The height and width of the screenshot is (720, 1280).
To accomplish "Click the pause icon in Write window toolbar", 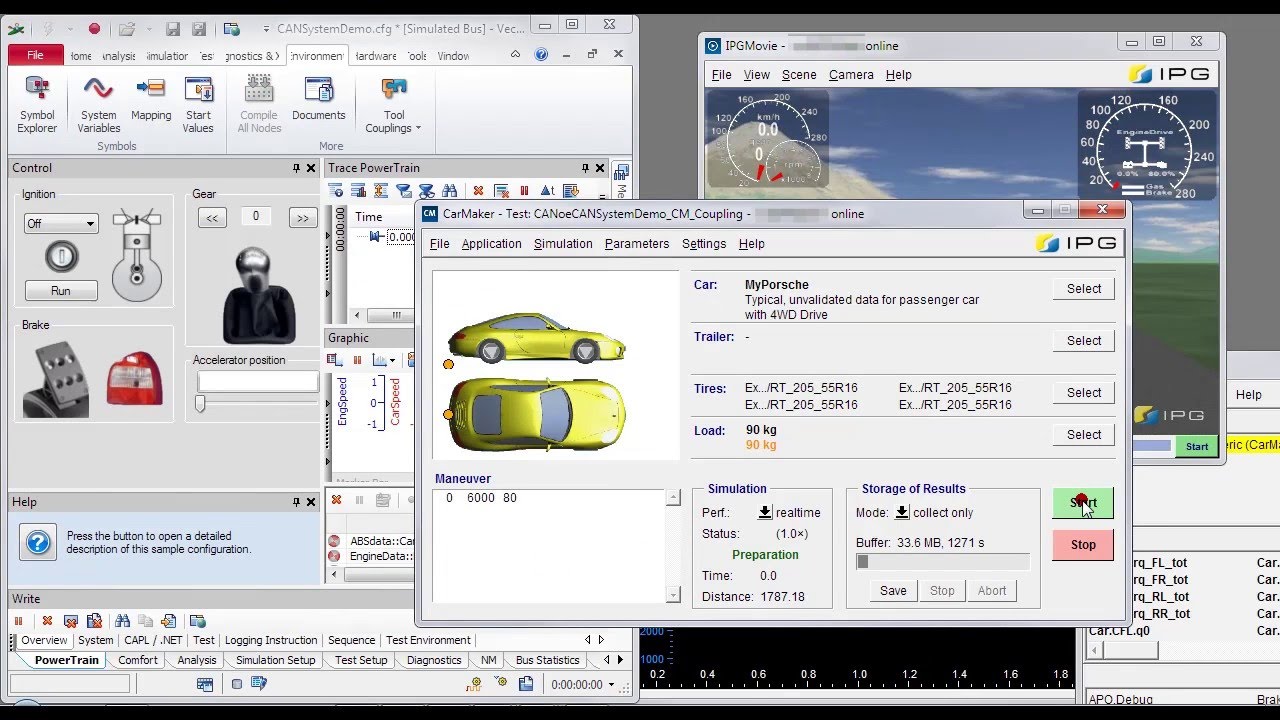I will [18, 621].
